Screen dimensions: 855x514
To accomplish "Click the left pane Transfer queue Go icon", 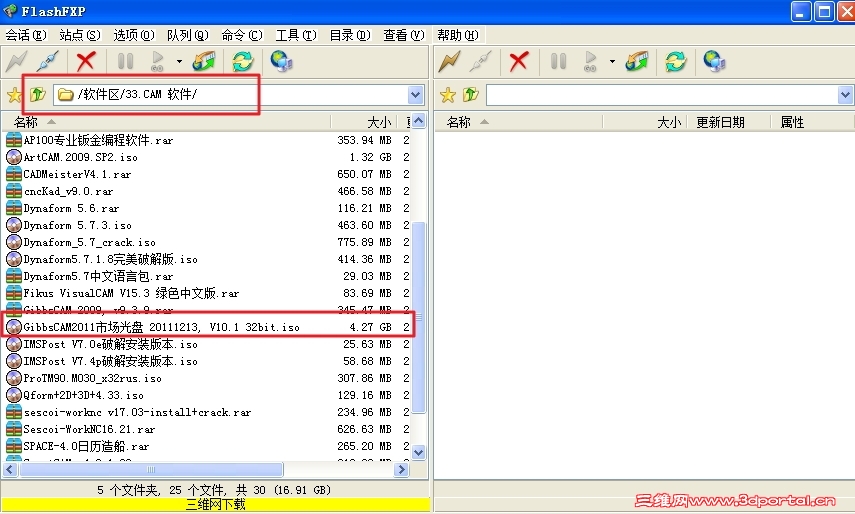I will 158,61.
